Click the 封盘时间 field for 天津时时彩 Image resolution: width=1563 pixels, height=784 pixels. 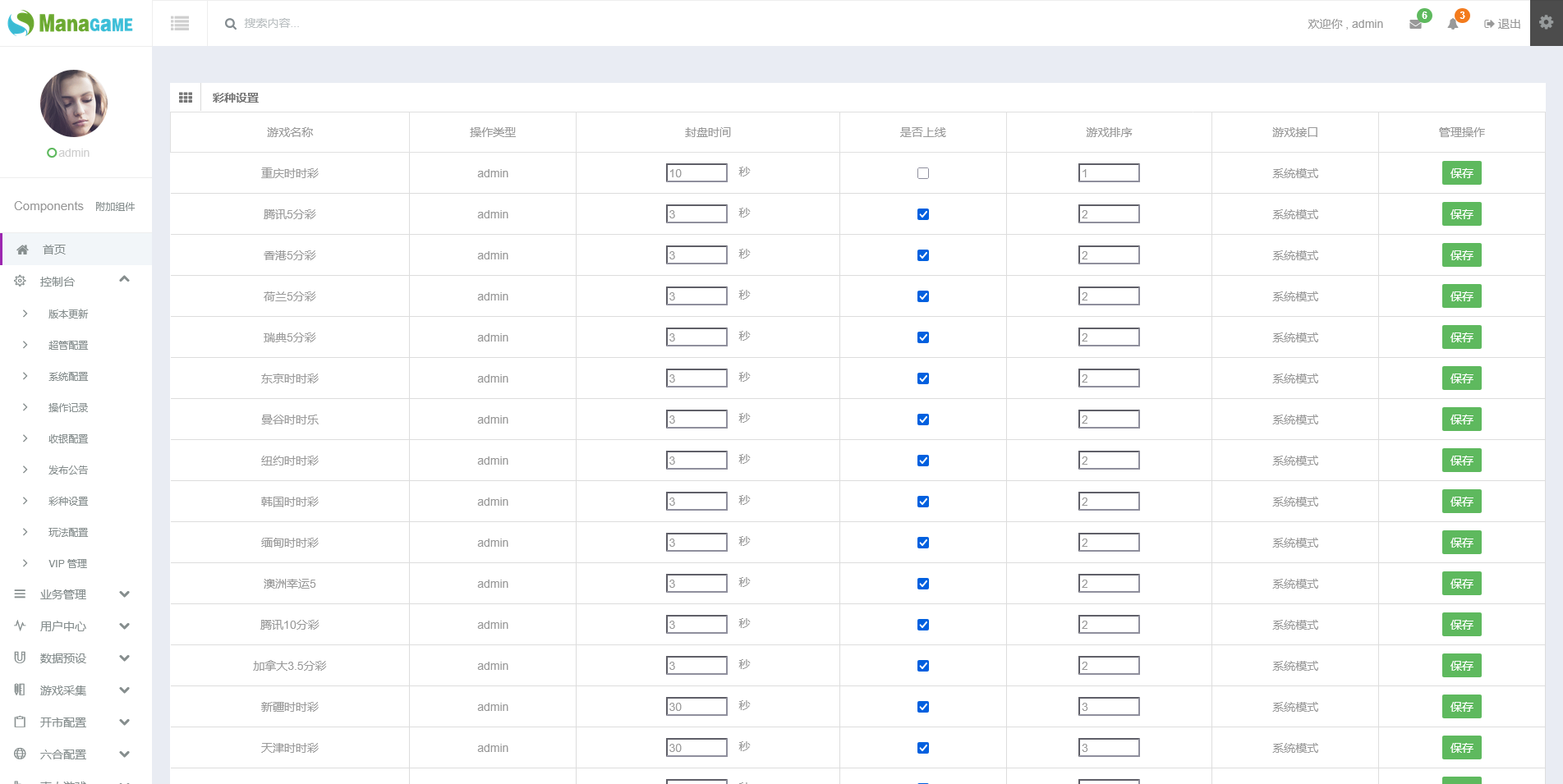point(696,748)
